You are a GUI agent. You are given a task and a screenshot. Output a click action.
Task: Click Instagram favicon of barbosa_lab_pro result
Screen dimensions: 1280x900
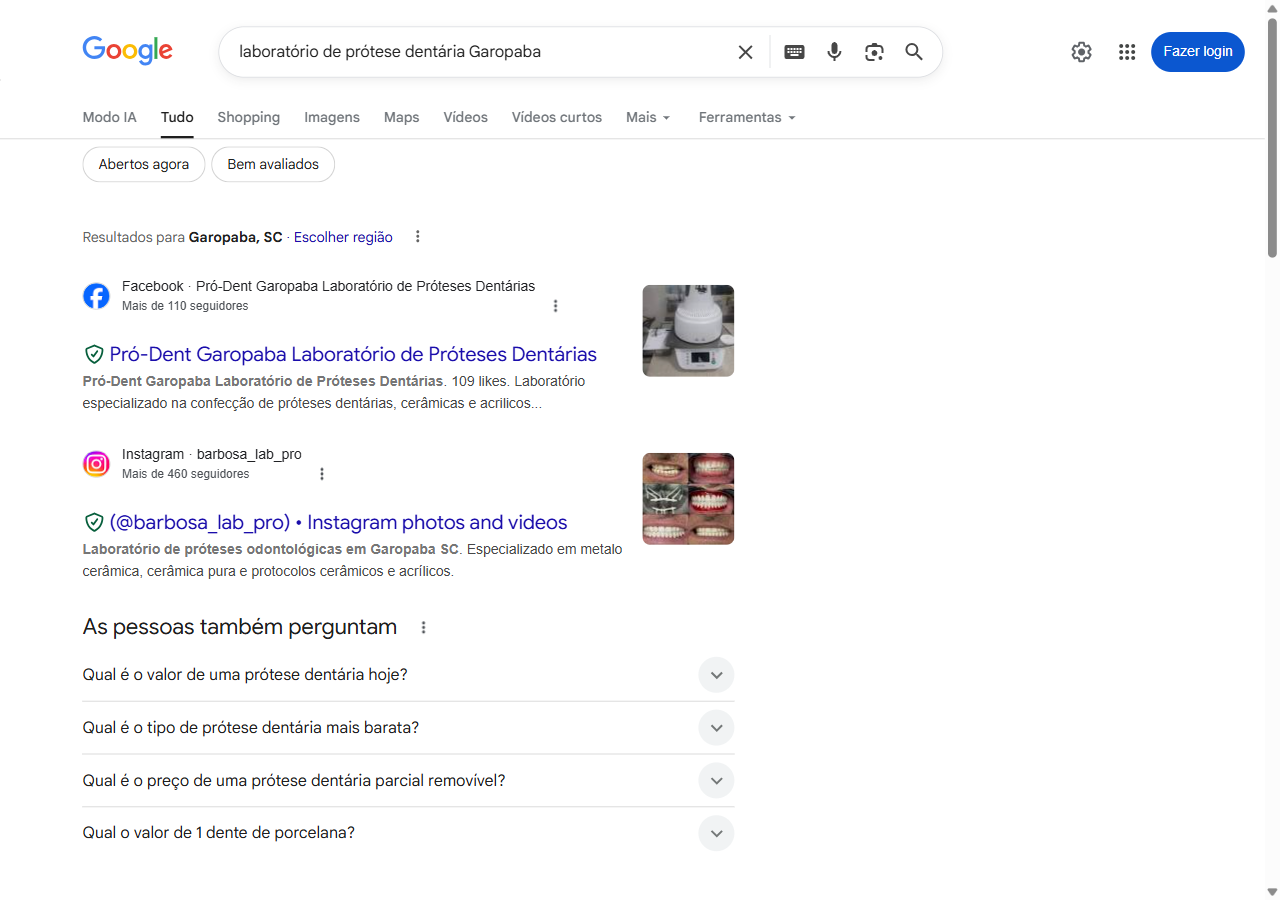coord(96,464)
